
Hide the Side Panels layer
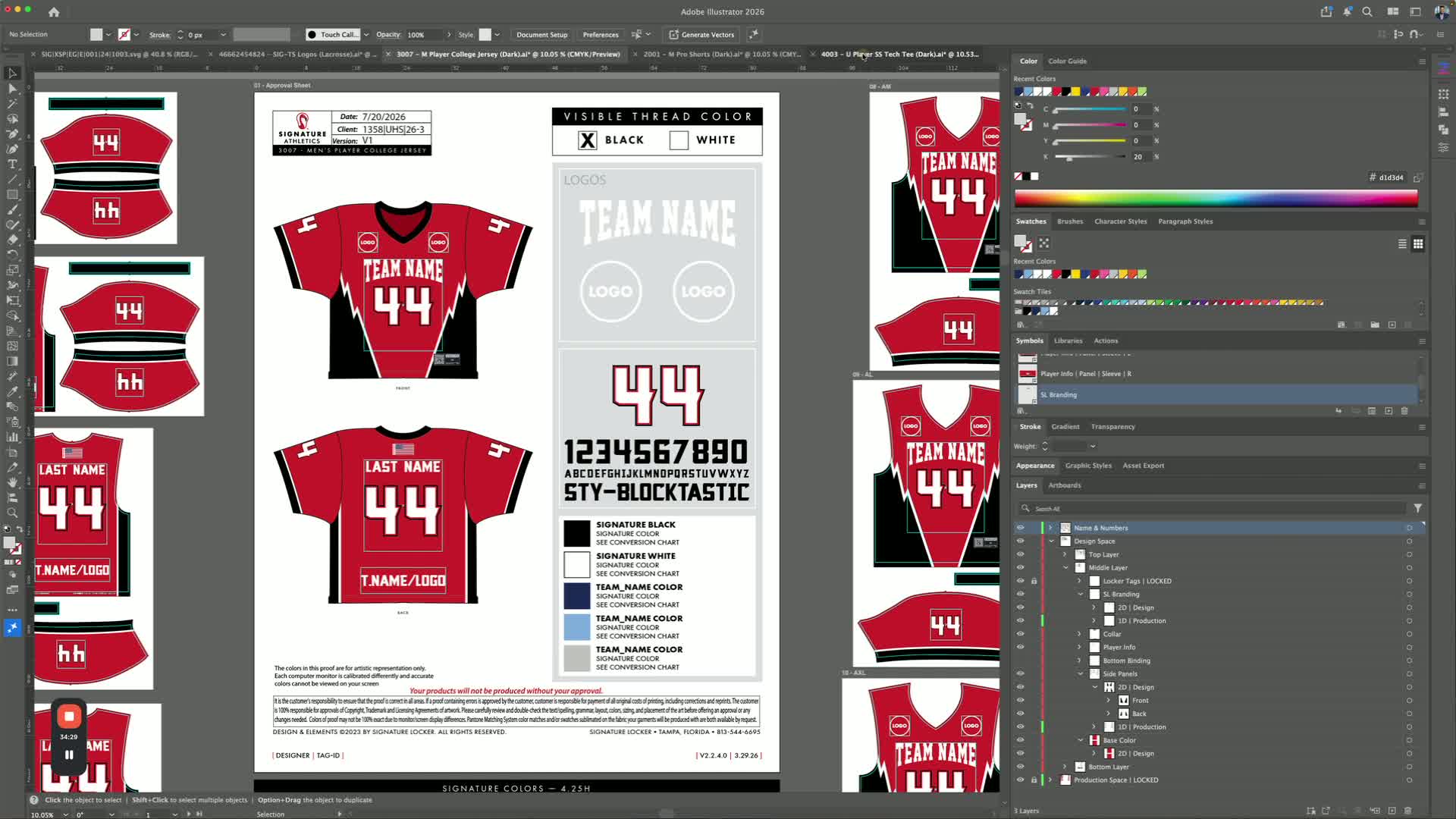[x=1020, y=674]
